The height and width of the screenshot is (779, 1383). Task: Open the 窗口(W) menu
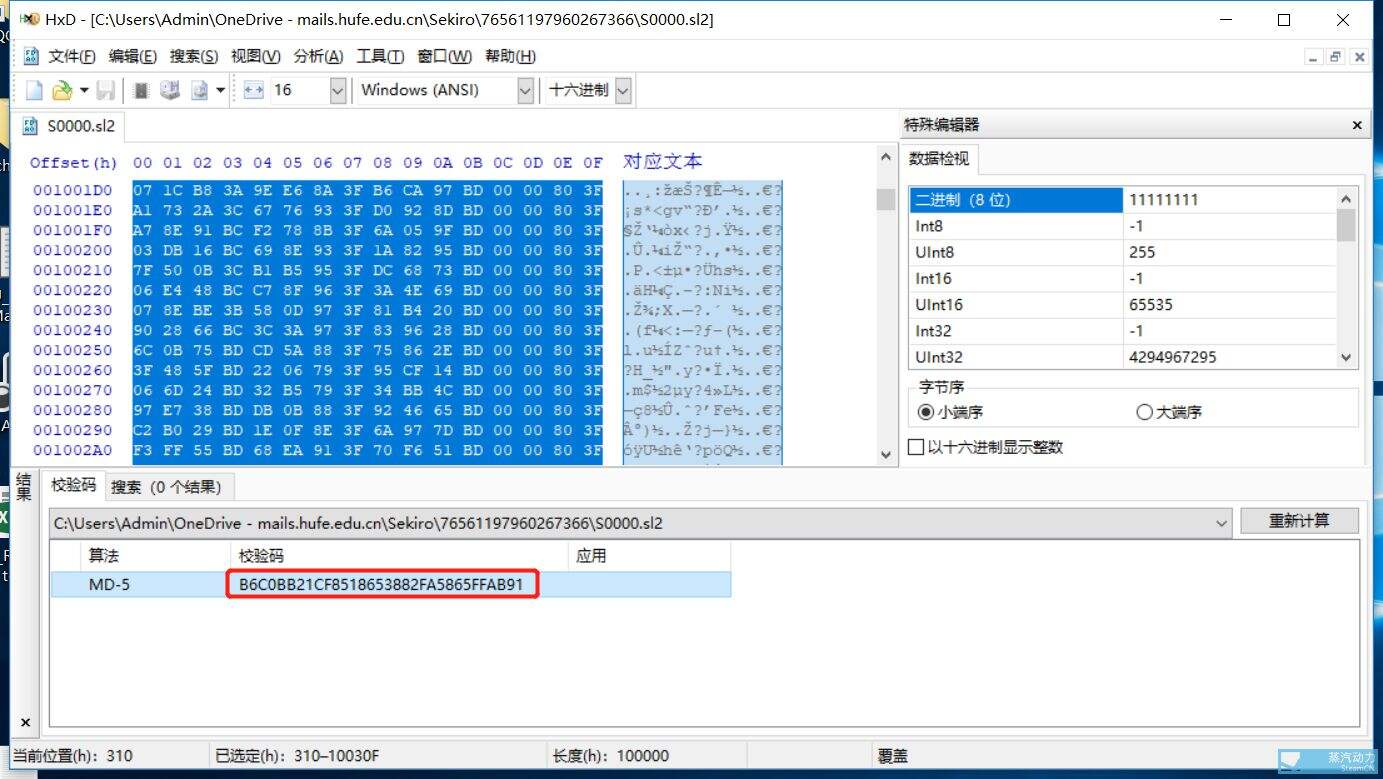(x=444, y=56)
